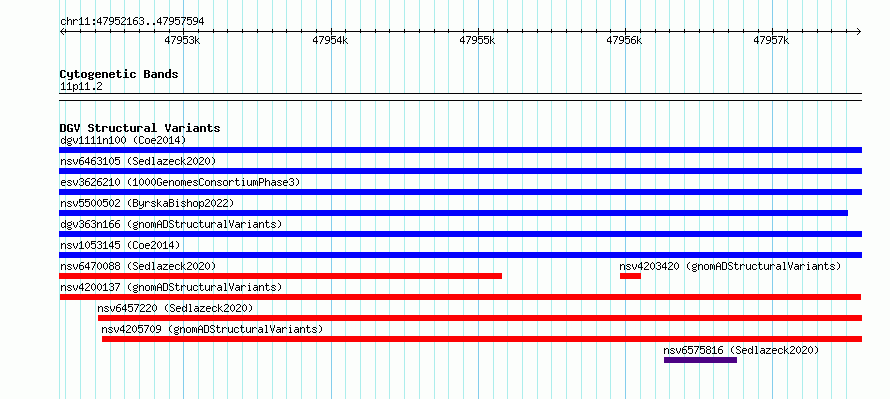Click the 47955k ruler mark
Viewport: 890px width, 399px height.
click(x=477, y=40)
